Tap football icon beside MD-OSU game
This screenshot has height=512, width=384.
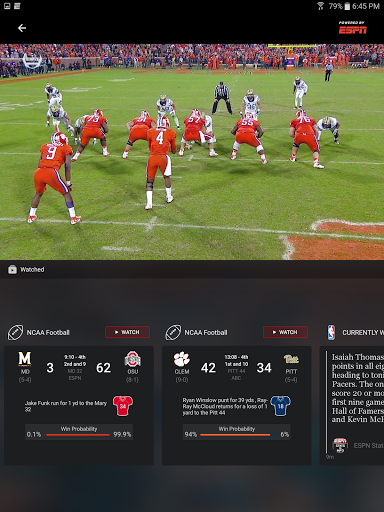(15, 332)
